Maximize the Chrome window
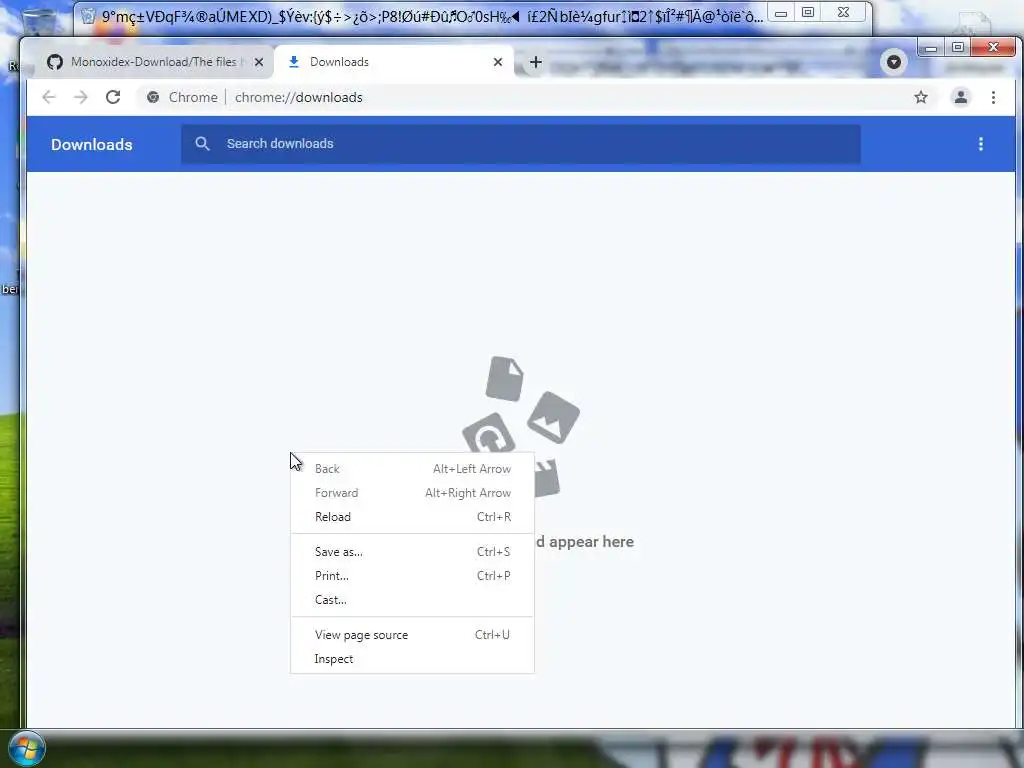The width and height of the screenshot is (1024, 768). (x=957, y=47)
